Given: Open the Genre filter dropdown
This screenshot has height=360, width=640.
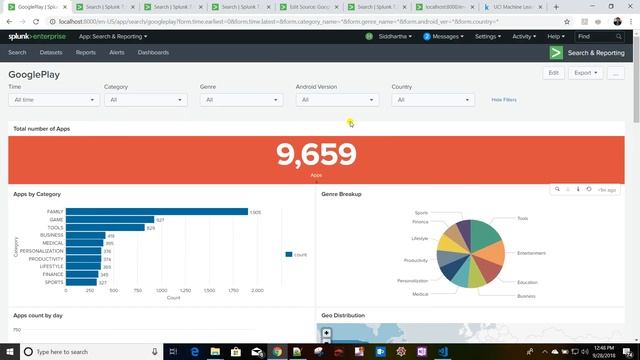Looking at the screenshot, I should coord(241,100).
